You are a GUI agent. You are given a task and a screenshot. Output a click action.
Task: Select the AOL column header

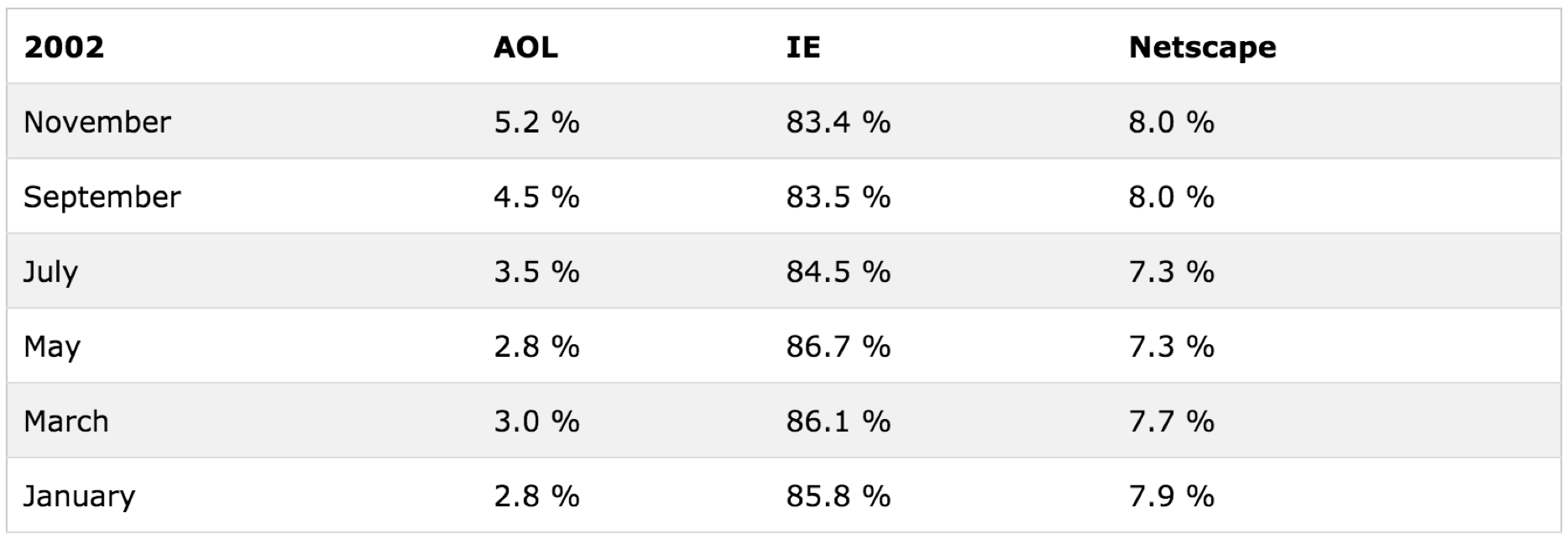525,47
